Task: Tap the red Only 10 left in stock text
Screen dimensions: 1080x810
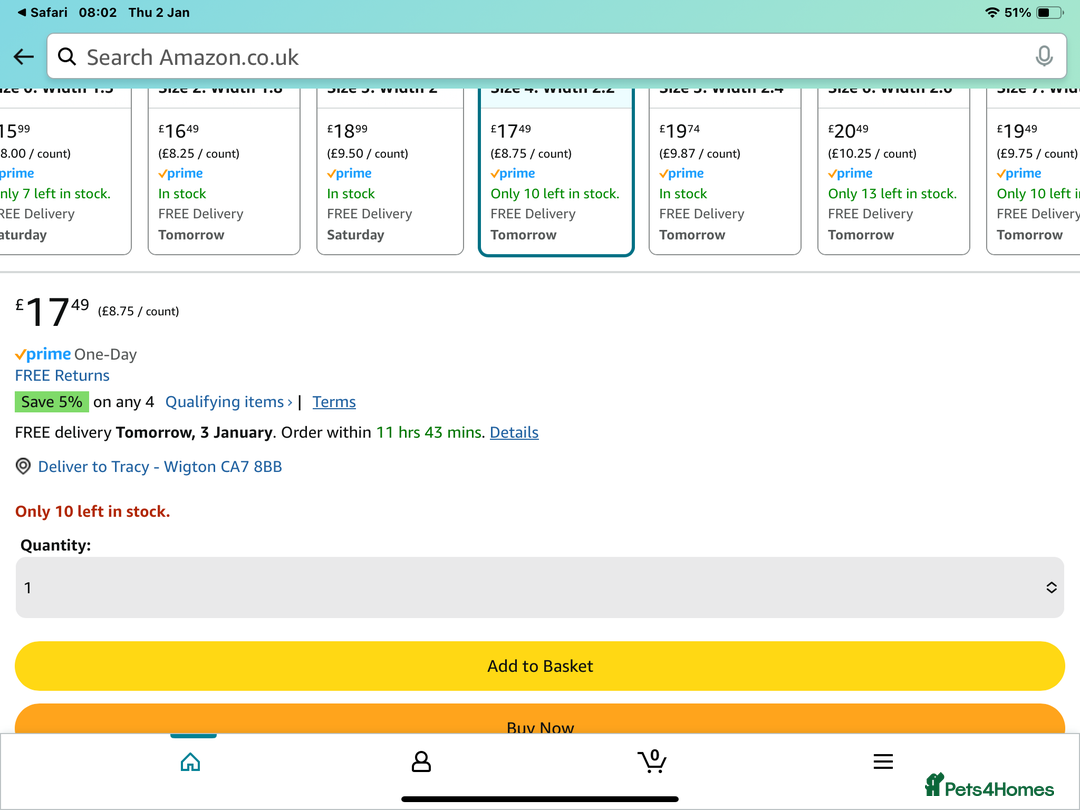Action: point(92,511)
